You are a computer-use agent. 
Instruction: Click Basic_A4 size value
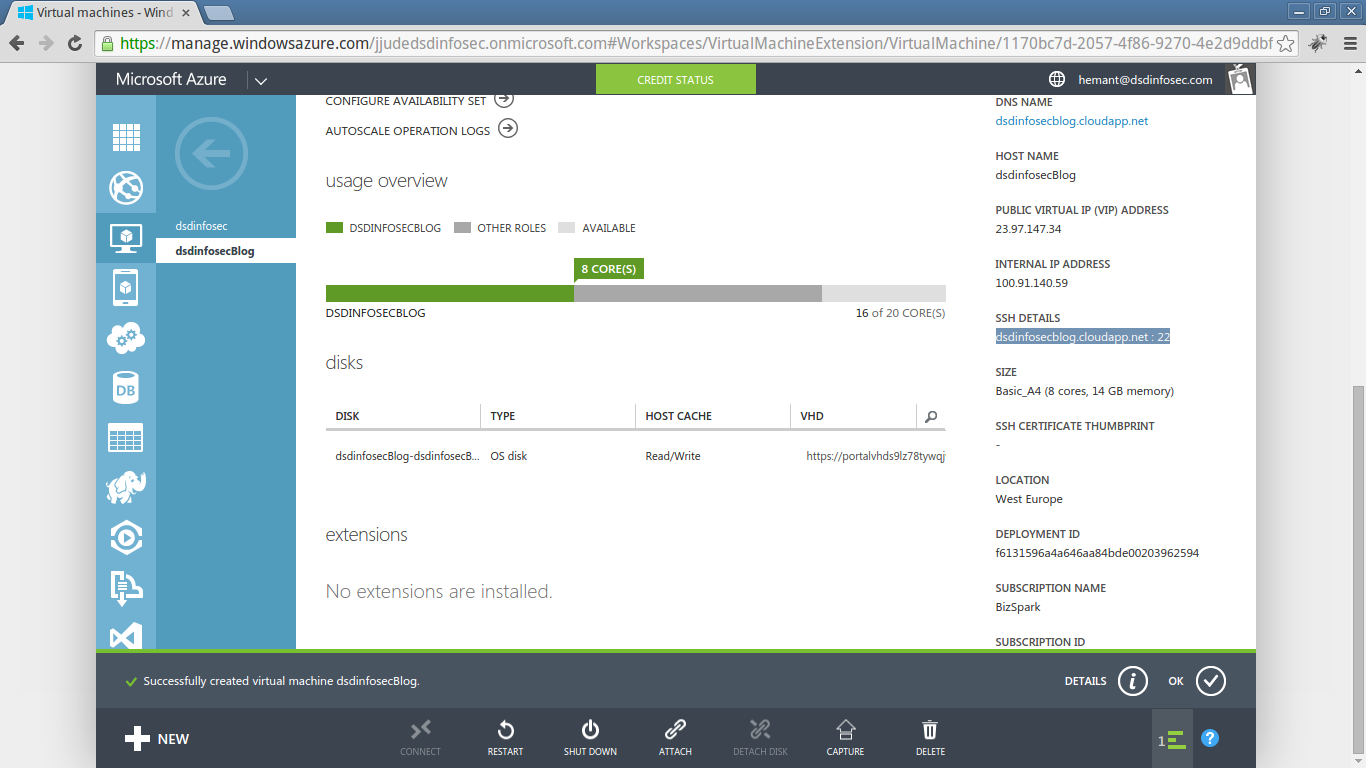click(x=1085, y=391)
